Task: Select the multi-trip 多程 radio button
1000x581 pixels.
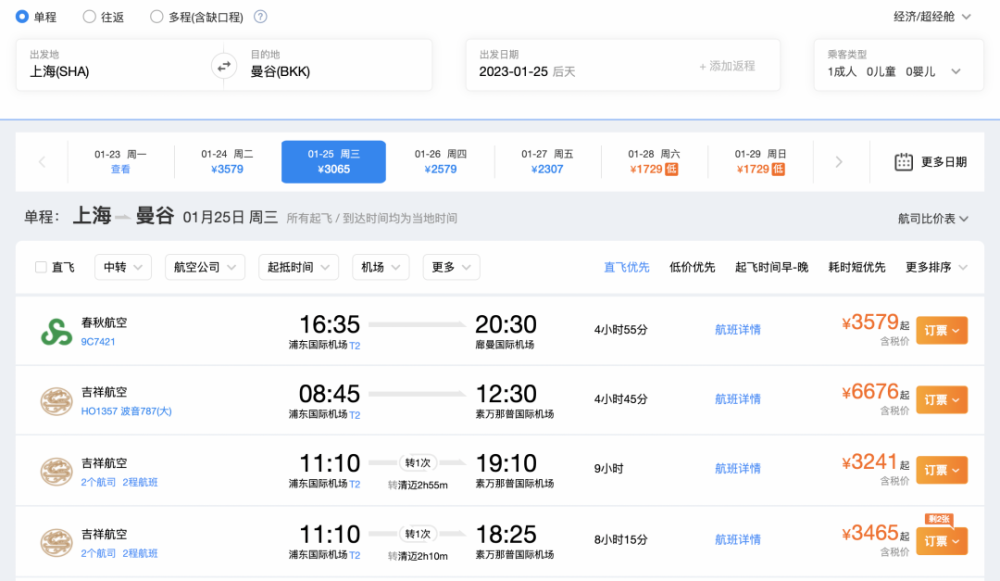Action: tap(156, 17)
